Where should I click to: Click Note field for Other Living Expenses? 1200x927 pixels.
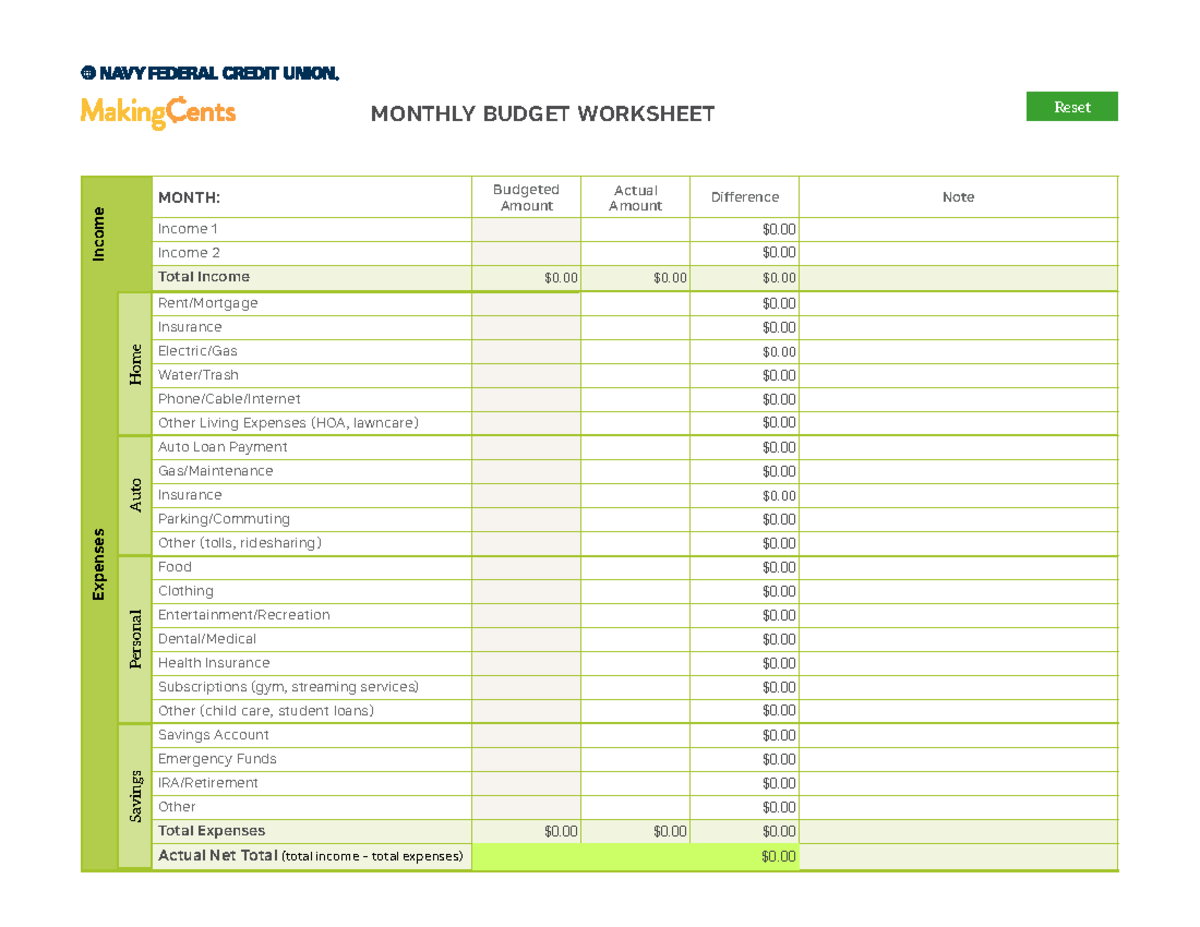point(958,423)
